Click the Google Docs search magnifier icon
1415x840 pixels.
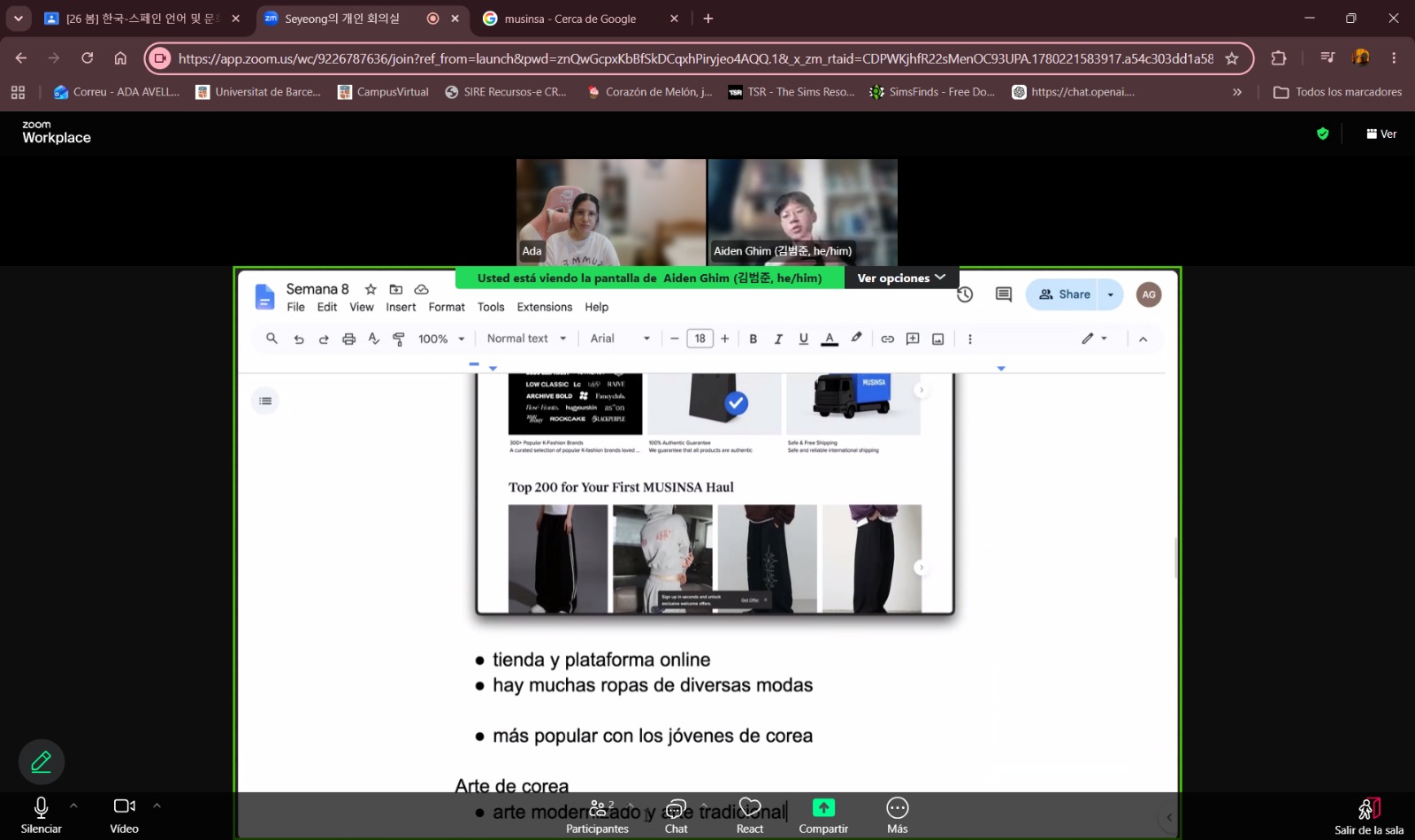pos(272,339)
